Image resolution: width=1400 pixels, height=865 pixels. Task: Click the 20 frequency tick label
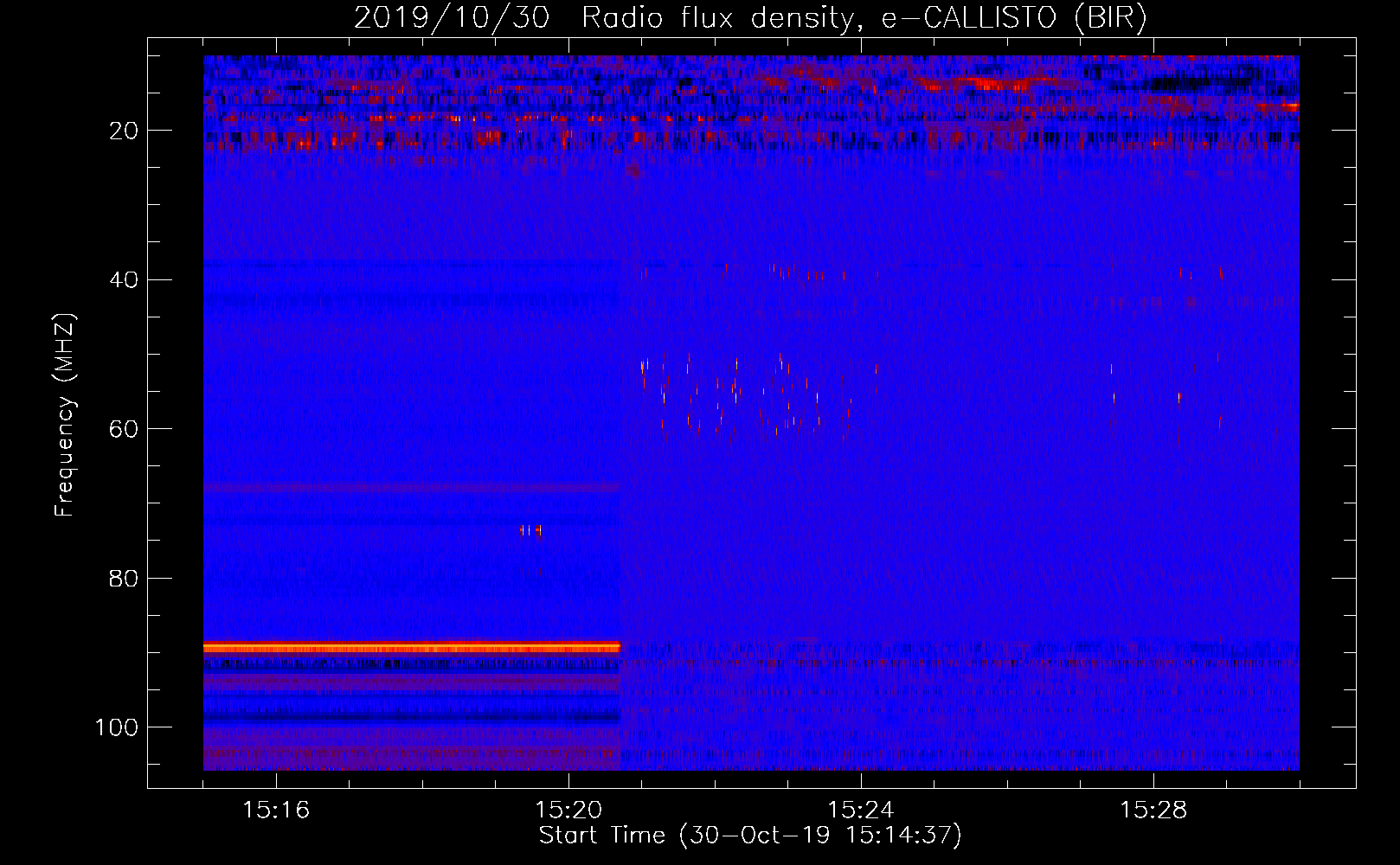click(124, 131)
